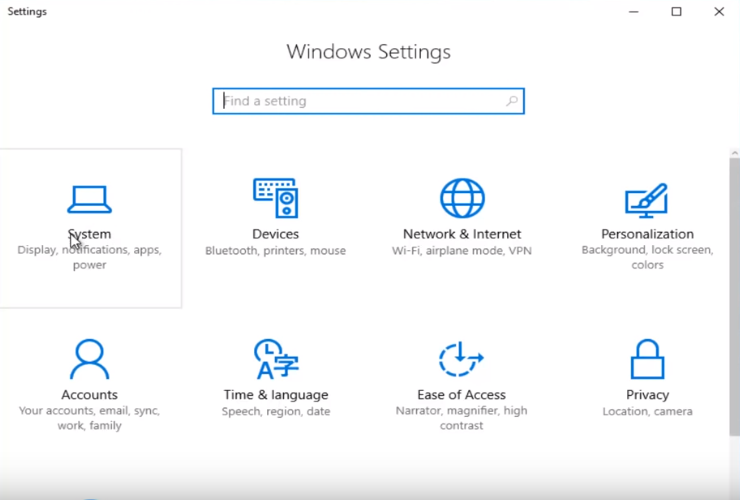The height and width of the screenshot is (500, 740).
Task: Minimize the Settings window
Action: [634, 11]
